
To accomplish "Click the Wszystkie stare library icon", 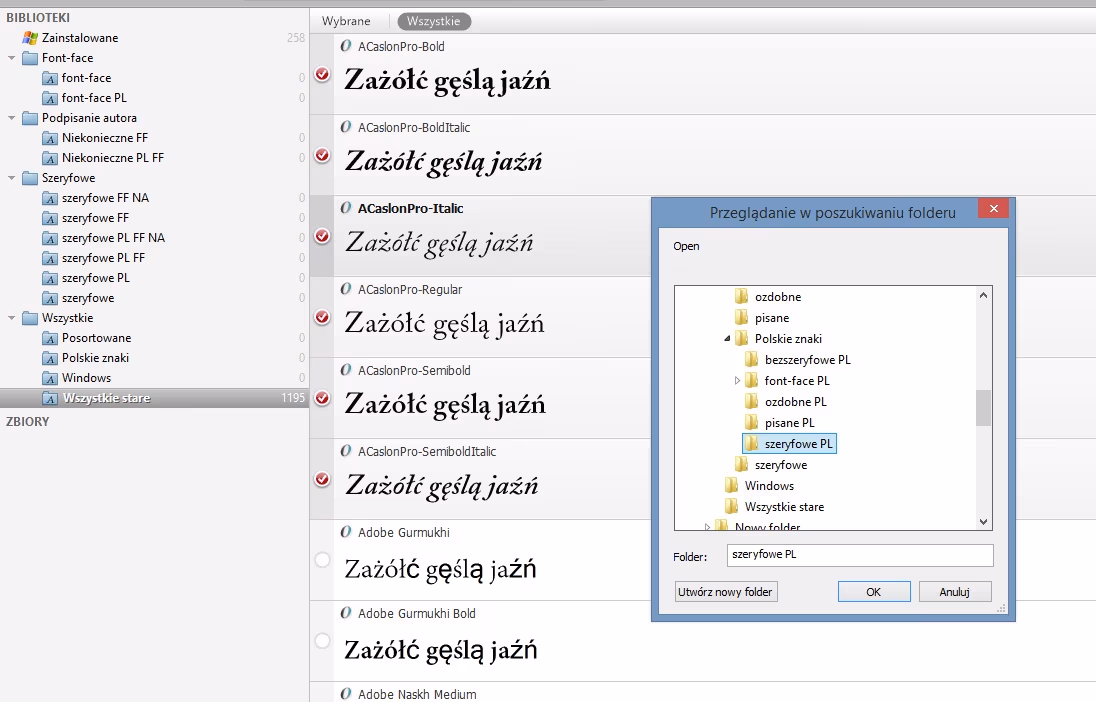I will (x=50, y=399).
